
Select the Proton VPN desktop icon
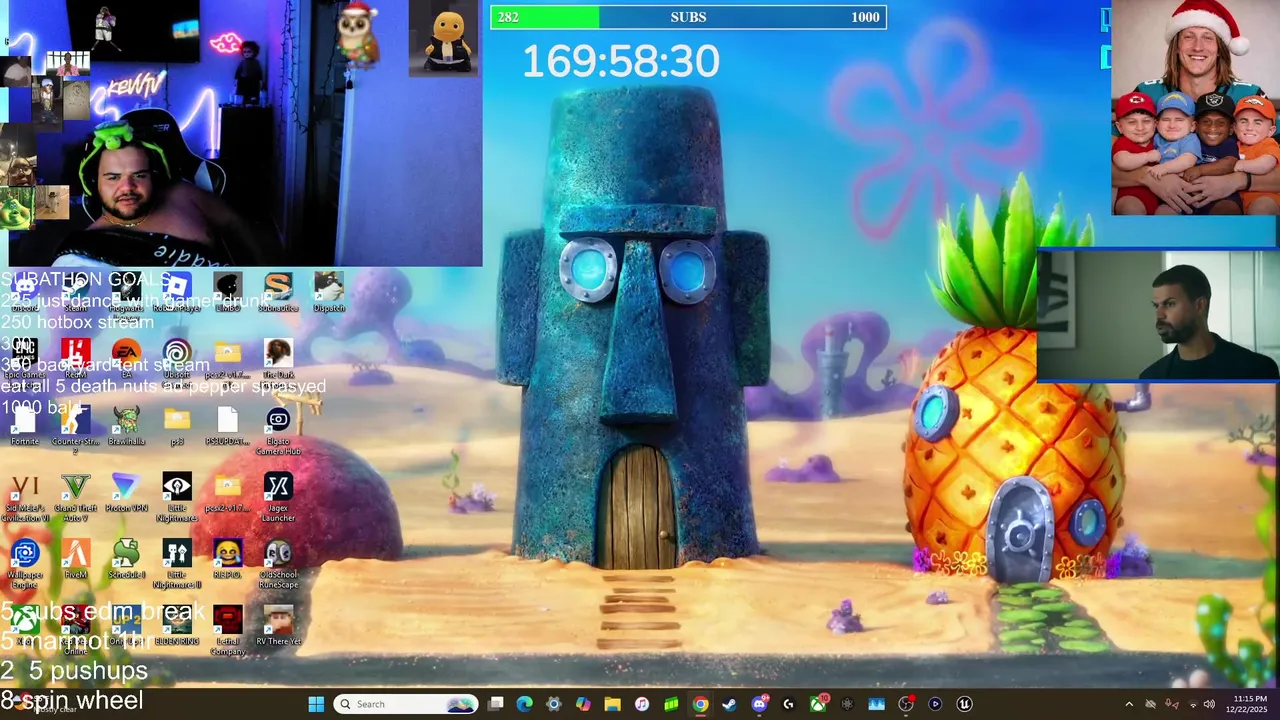coord(126,494)
